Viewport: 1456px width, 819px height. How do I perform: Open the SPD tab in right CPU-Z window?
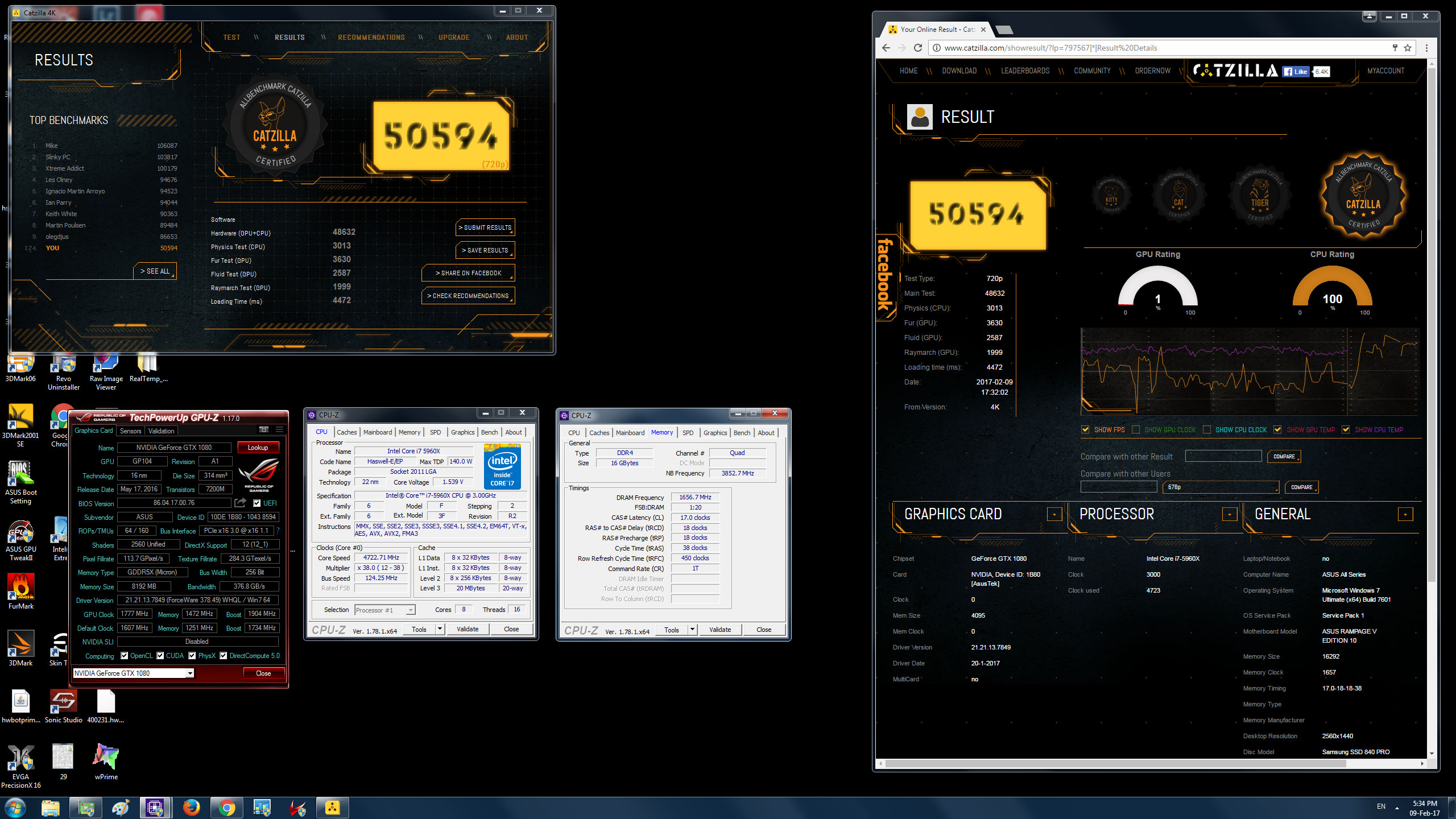tap(688, 433)
